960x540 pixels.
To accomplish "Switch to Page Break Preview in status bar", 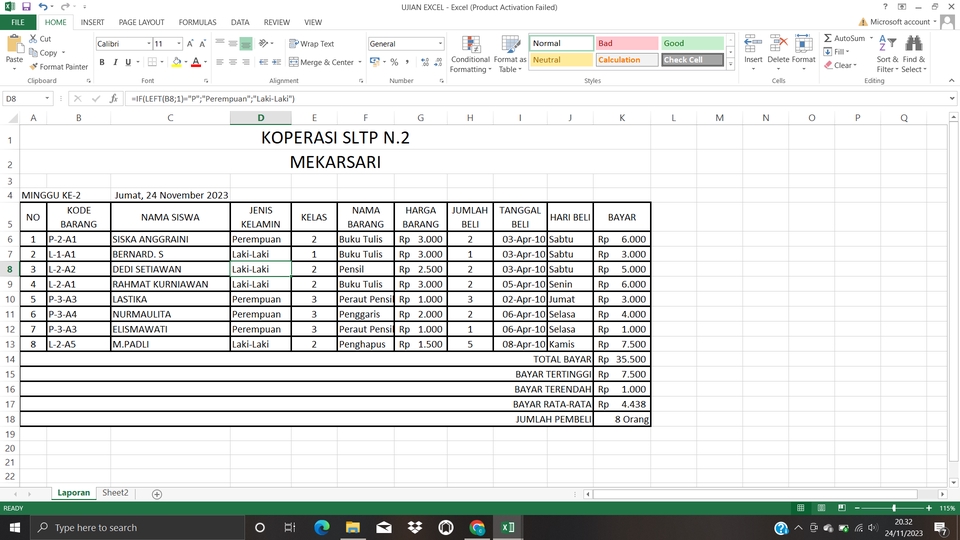I will (x=842, y=508).
